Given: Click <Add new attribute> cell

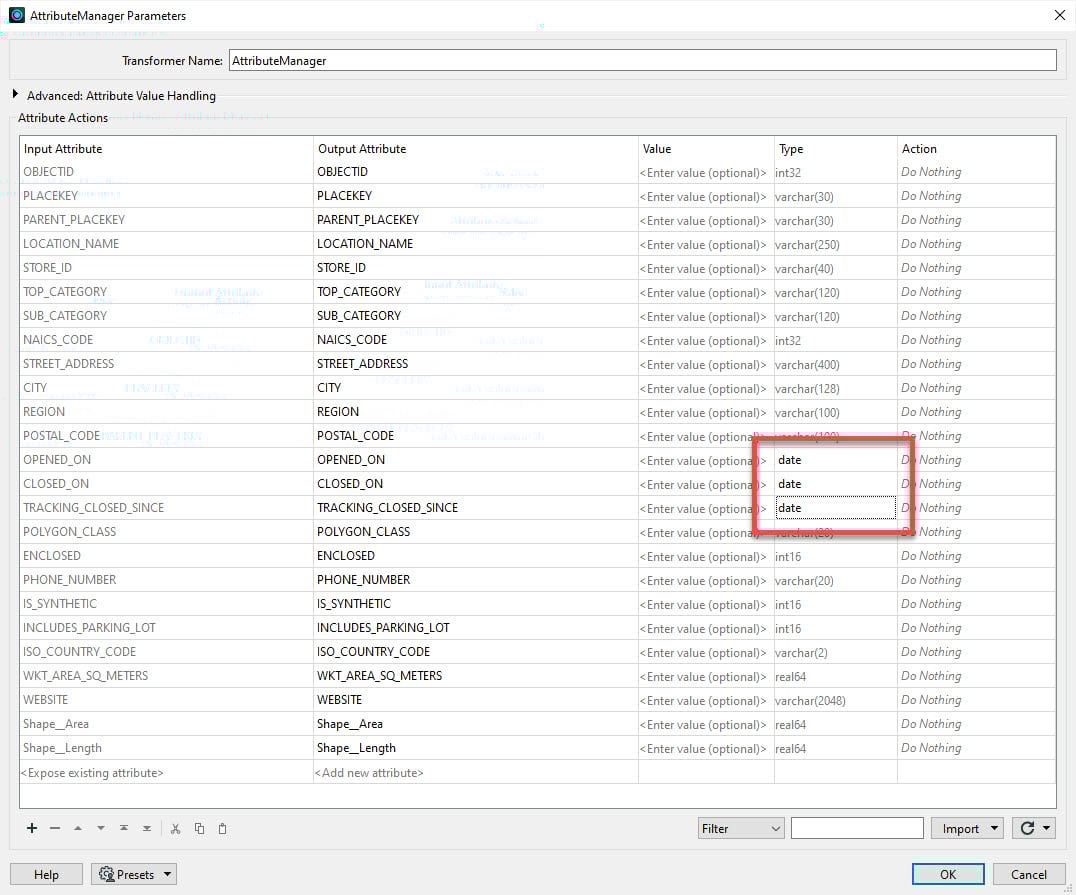Looking at the screenshot, I should tap(476, 773).
